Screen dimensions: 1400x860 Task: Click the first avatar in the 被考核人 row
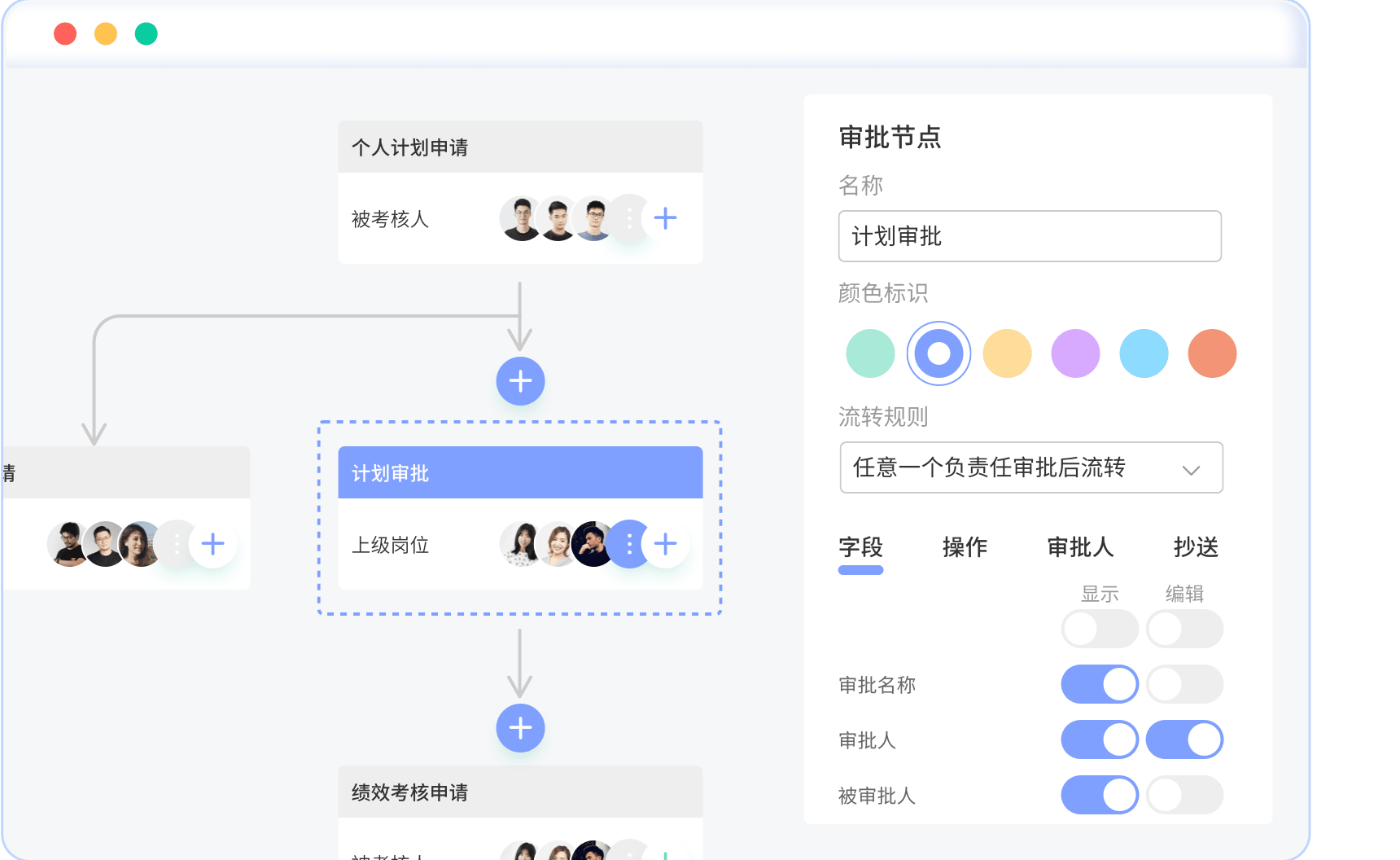click(x=518, y=218)
